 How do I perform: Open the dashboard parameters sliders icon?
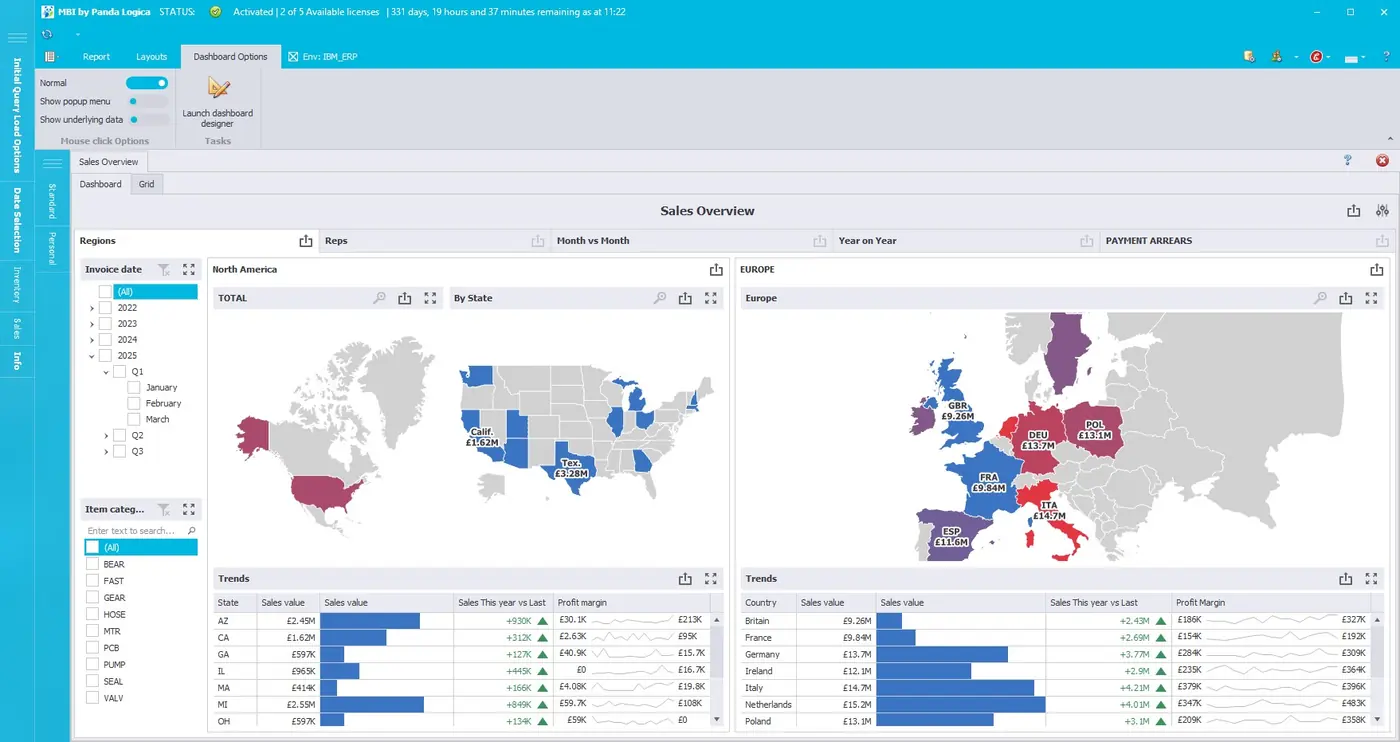(x=1382, y=211)
